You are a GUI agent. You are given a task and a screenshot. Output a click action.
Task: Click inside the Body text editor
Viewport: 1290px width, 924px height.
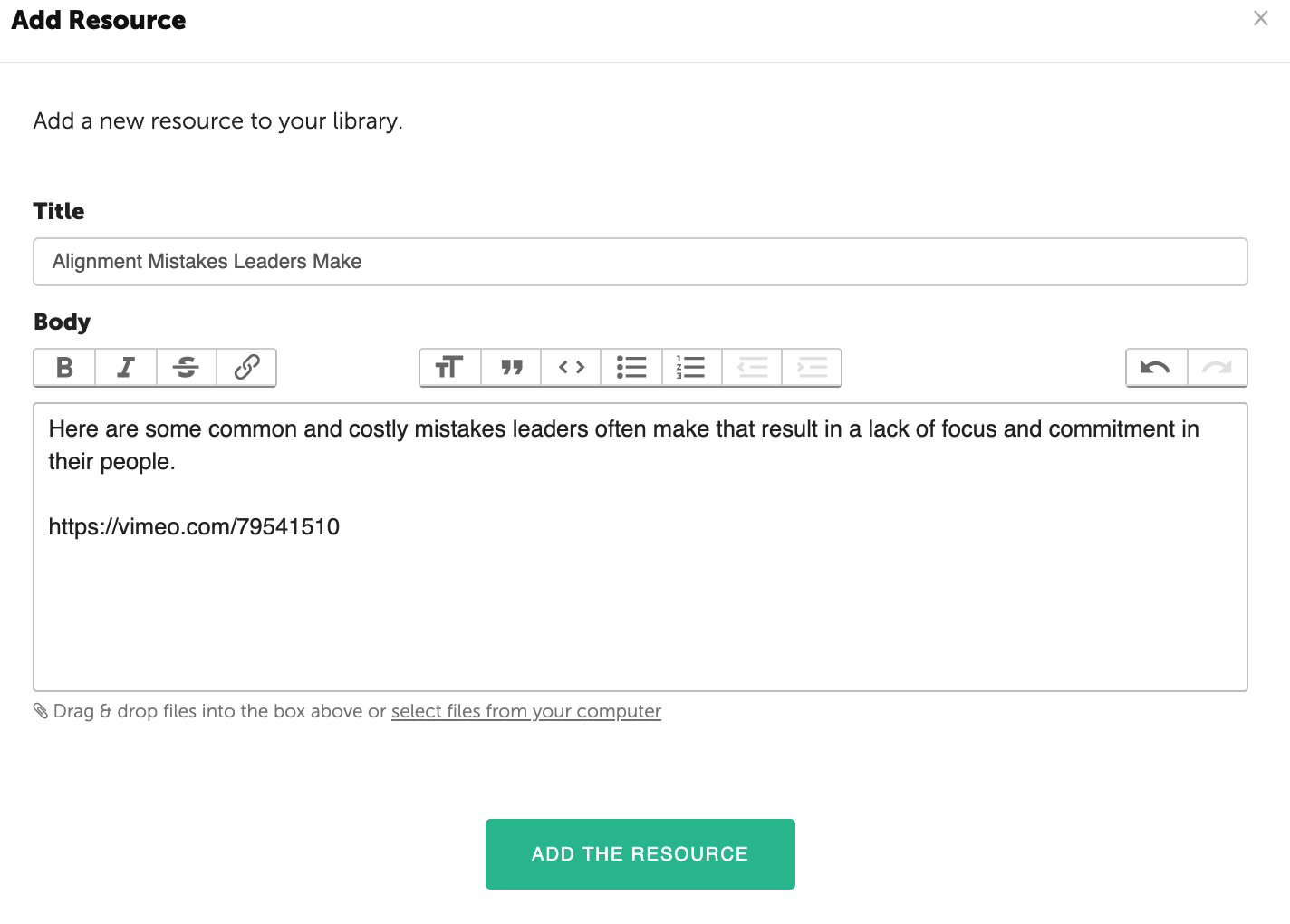pyautogui.click(x=640, y=547)
